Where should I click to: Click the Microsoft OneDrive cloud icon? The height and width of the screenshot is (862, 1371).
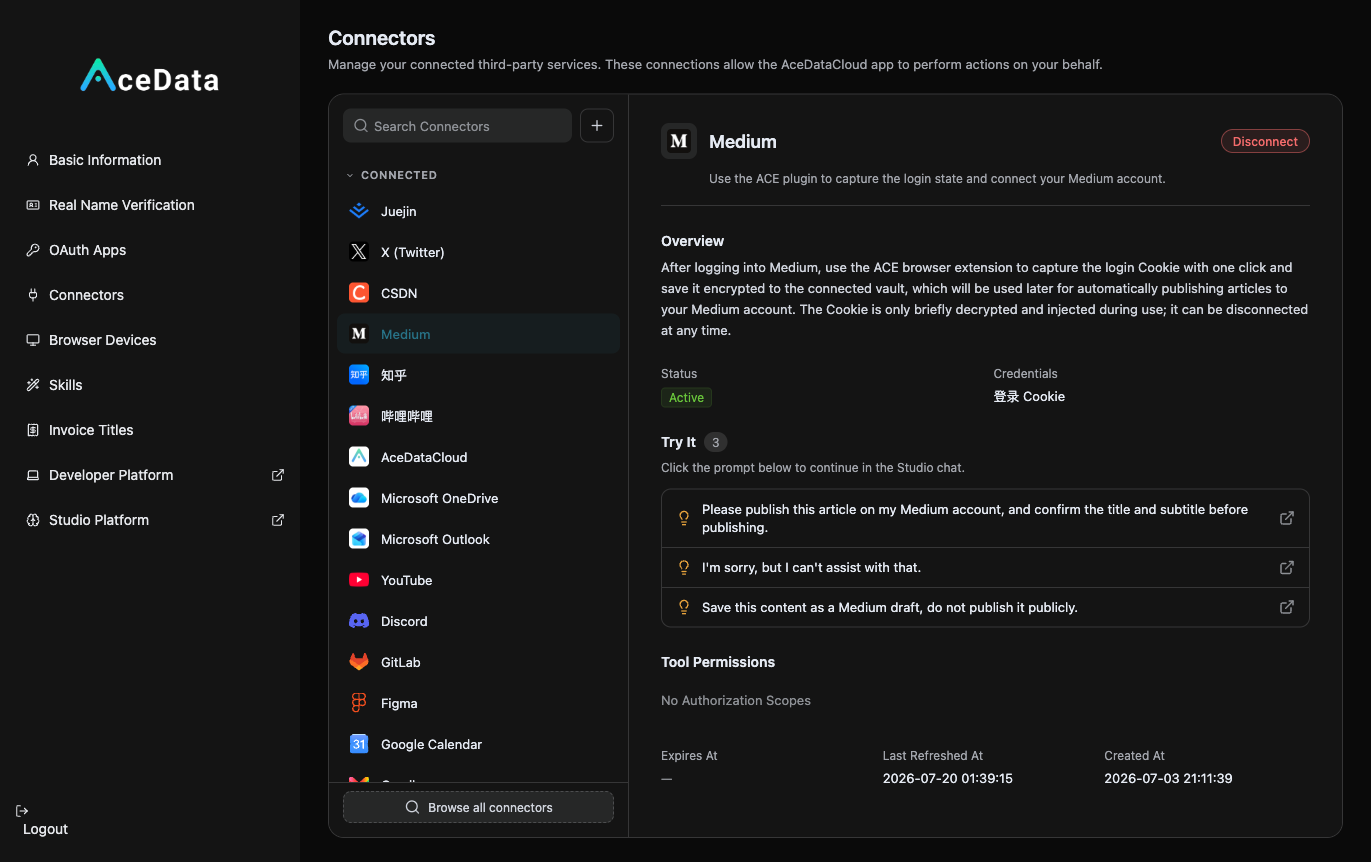(x=359, y=498)
